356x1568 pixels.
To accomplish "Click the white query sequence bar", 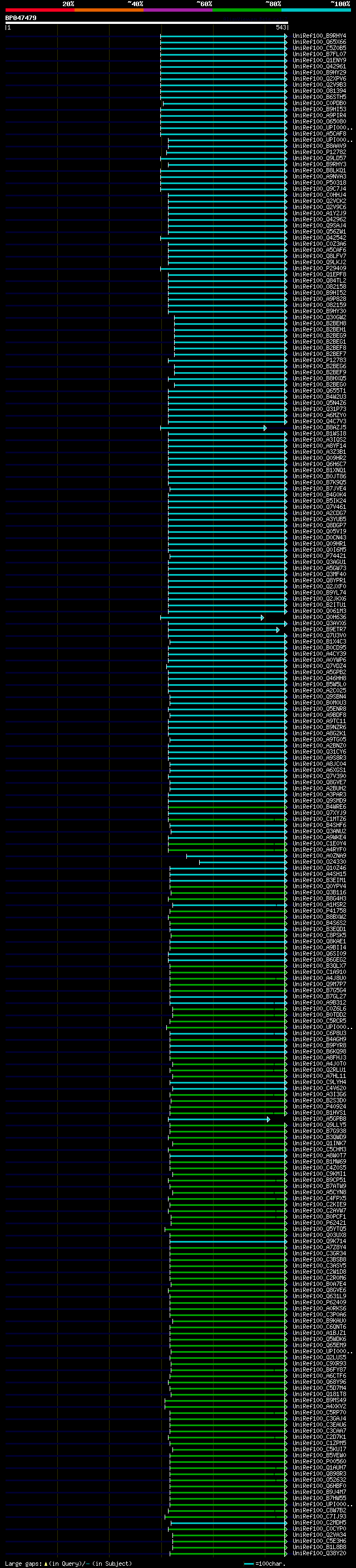I will 147,23.
